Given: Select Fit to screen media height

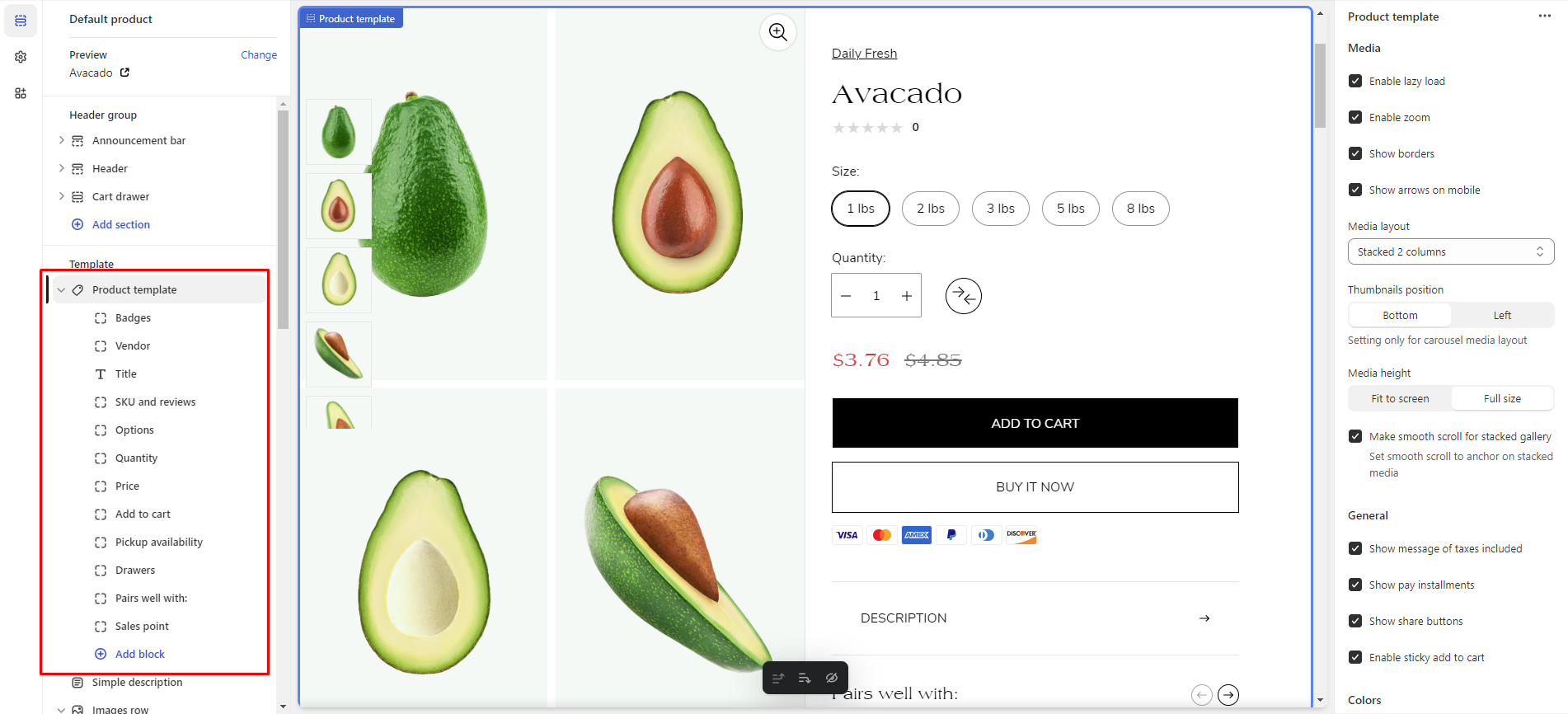Looking at the screenshot, I should coord(1400,398).
